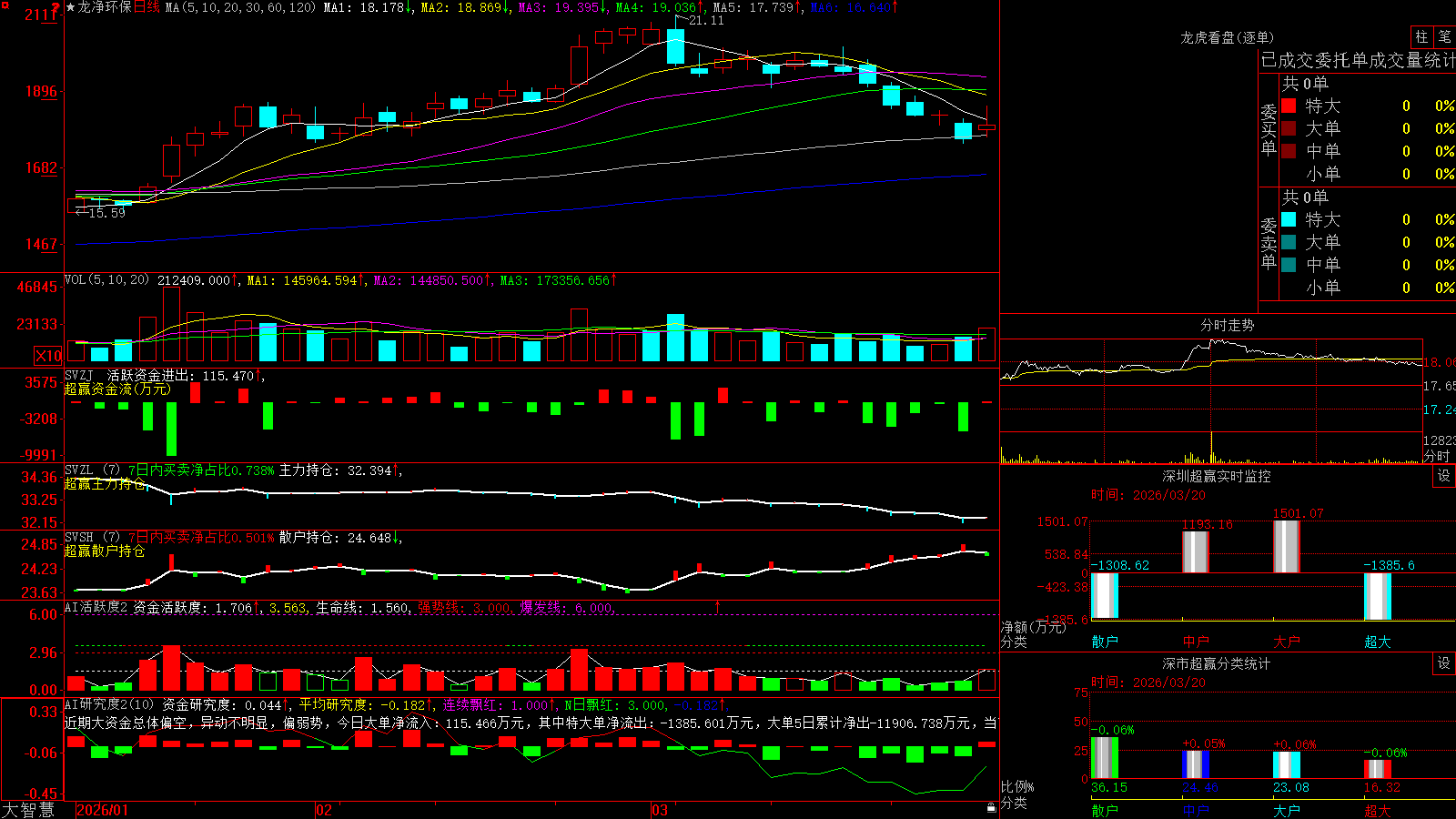
Task: Click the teal 大单 sell-order swatch
Action: 1289,242
